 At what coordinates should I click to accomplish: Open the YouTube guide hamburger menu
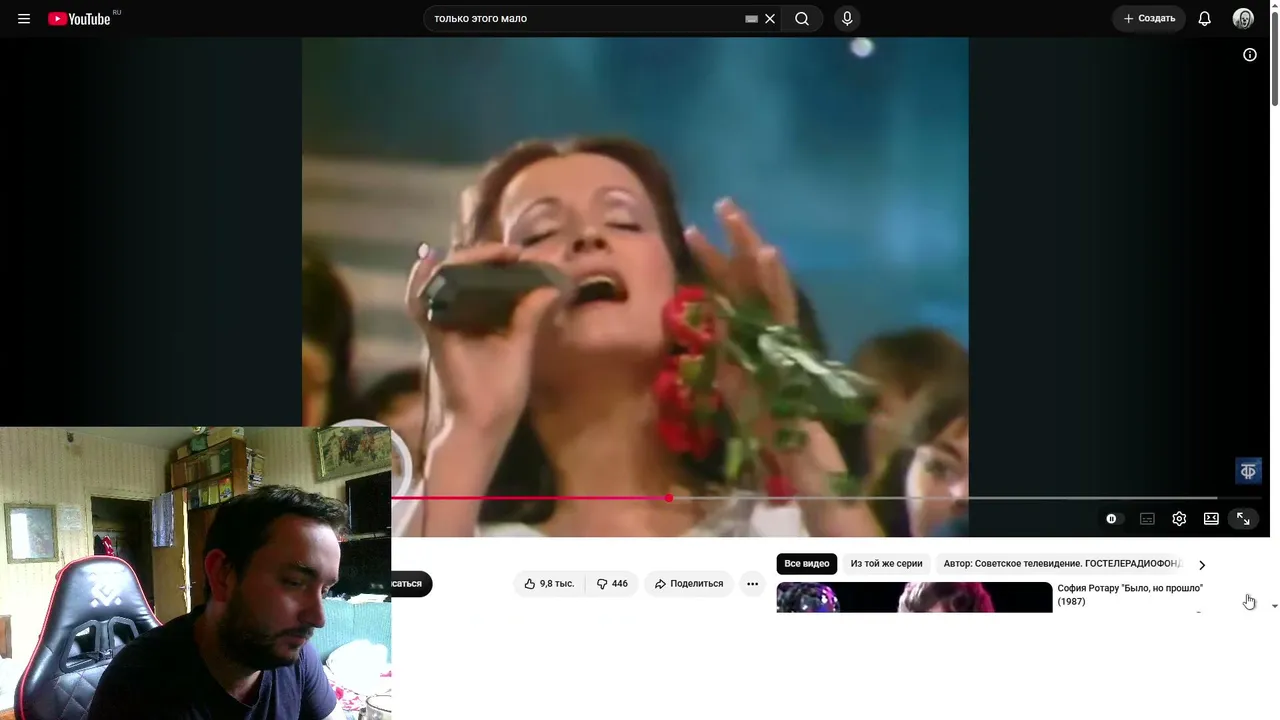[x=24, y=19]
